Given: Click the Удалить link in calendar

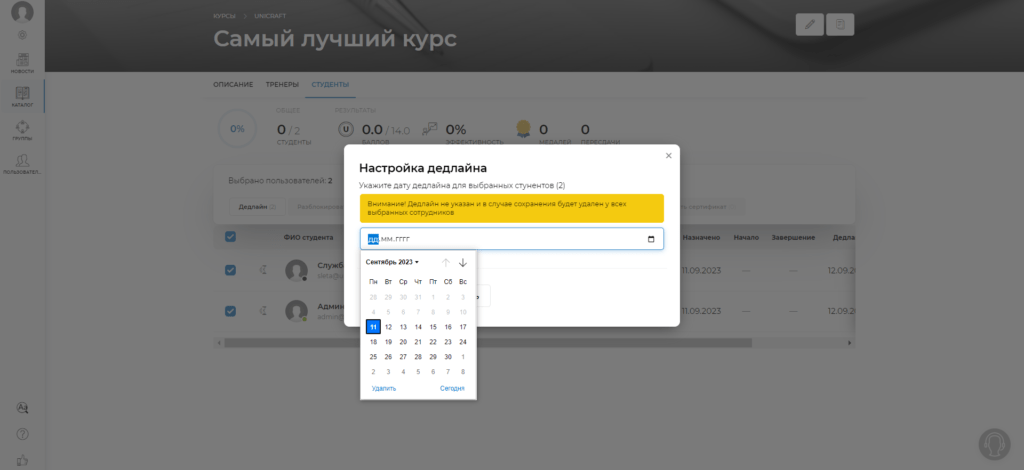Looking at the screenshot, I should (384, 388).
